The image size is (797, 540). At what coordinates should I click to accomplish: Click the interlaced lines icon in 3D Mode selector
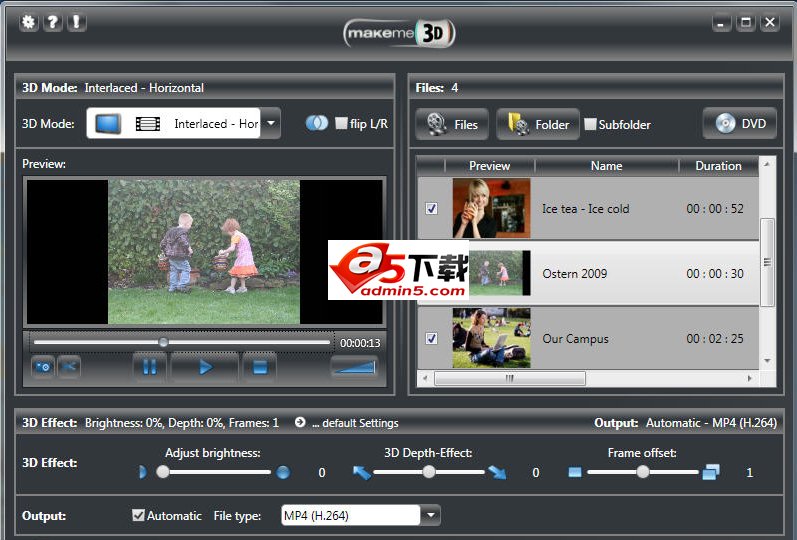(x=148, y=124)
